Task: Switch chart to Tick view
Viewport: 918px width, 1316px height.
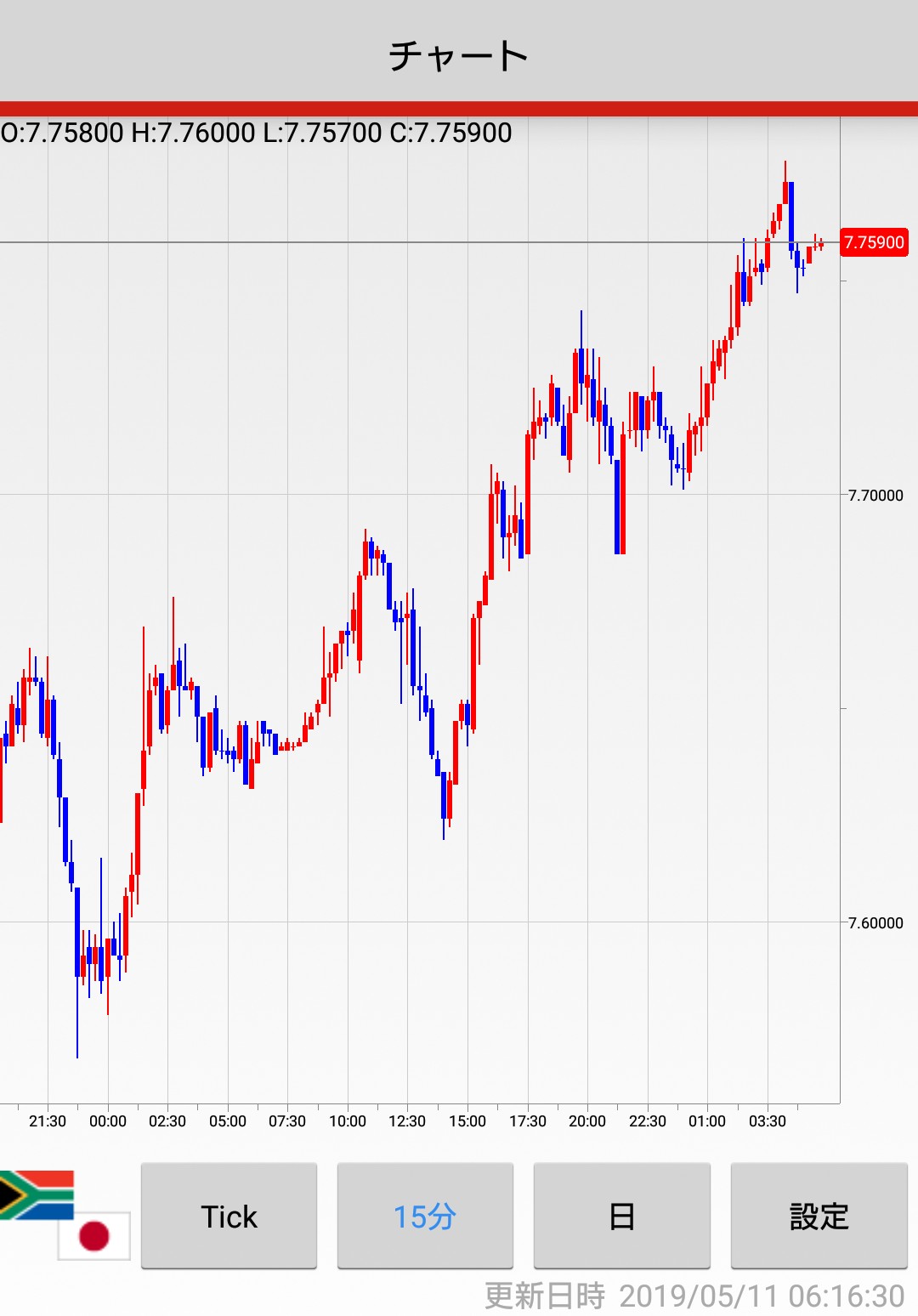Action: [x=229, y=1216]
